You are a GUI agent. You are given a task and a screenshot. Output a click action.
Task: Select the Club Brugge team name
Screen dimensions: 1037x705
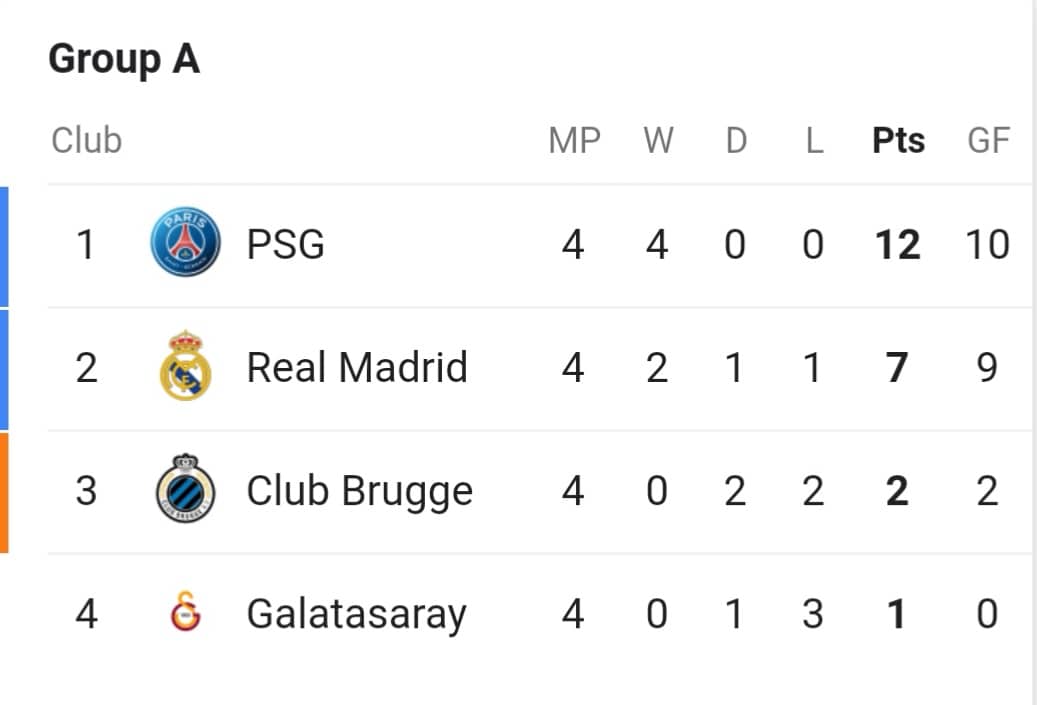tap(360, 491)
